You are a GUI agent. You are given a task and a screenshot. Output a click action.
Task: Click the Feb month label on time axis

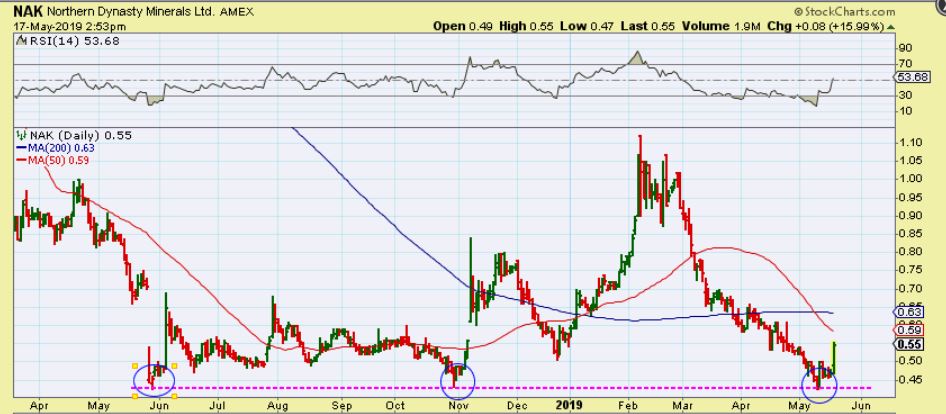[629, 406]
